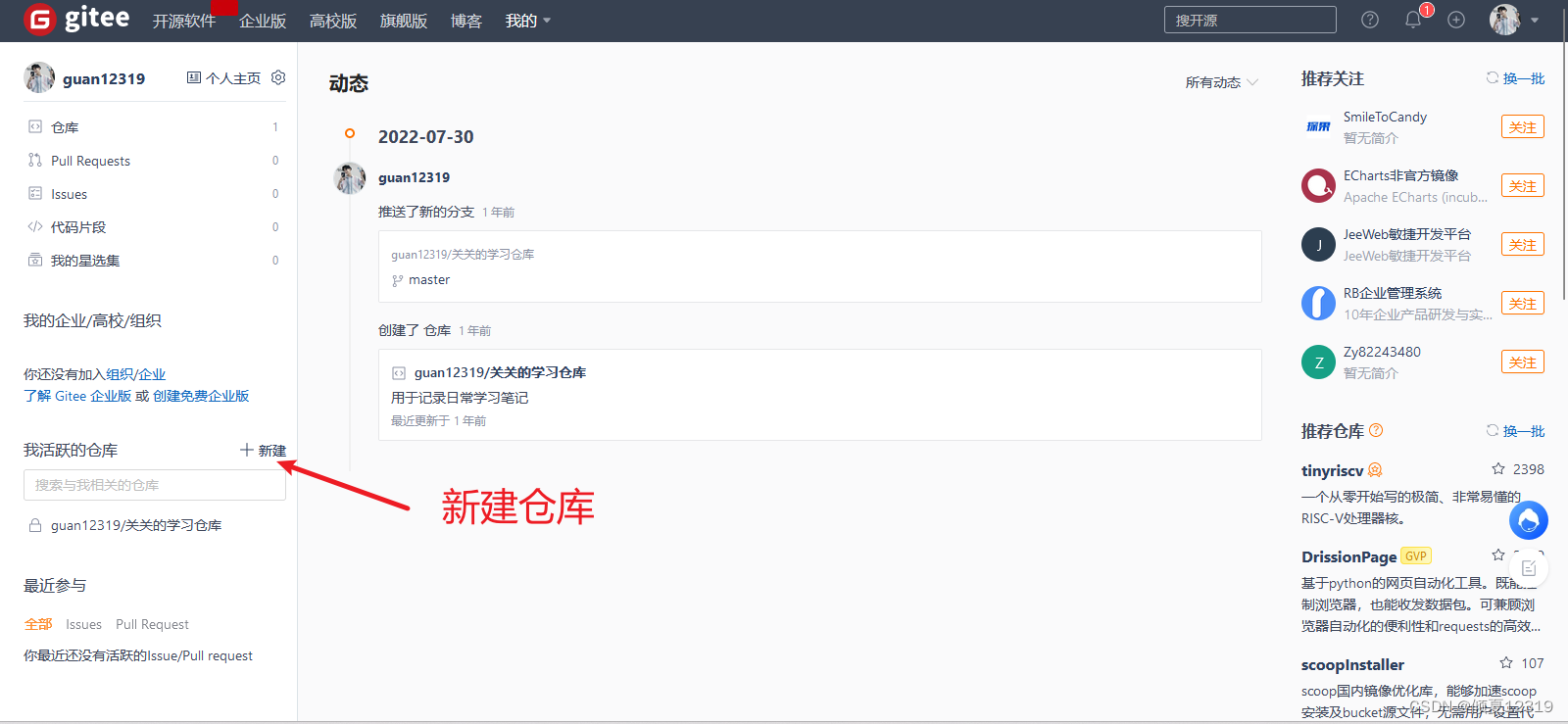Follow RB企业管理系统 with 关注 button

pos(1523,304)
